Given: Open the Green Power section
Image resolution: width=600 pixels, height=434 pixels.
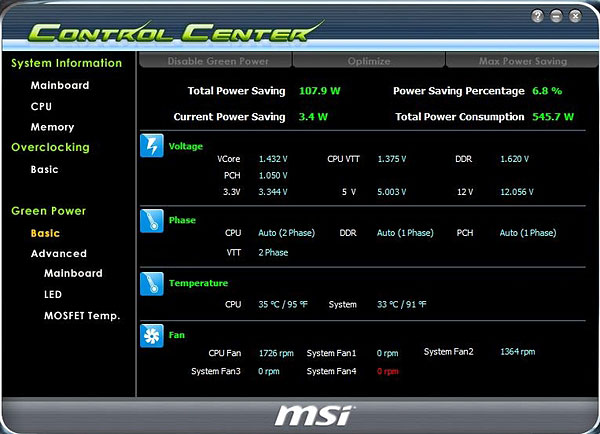Looking at the screenshot, I should pos(49,211).
